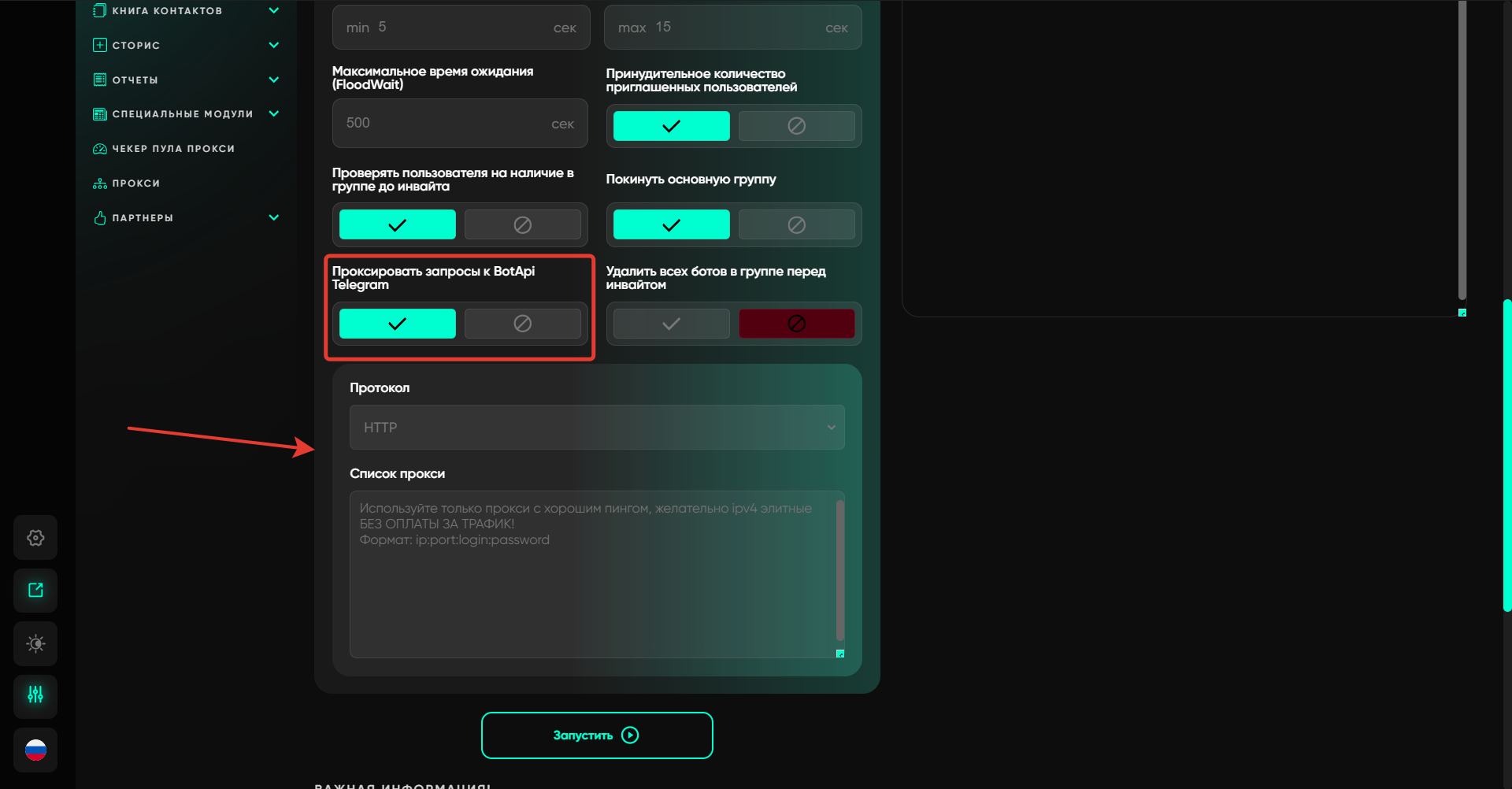Image resolution: width=1512 pixels, height=789 pixels.
Task: Click the Сторис plus icon in sidebar
Action: coord(100,46)
